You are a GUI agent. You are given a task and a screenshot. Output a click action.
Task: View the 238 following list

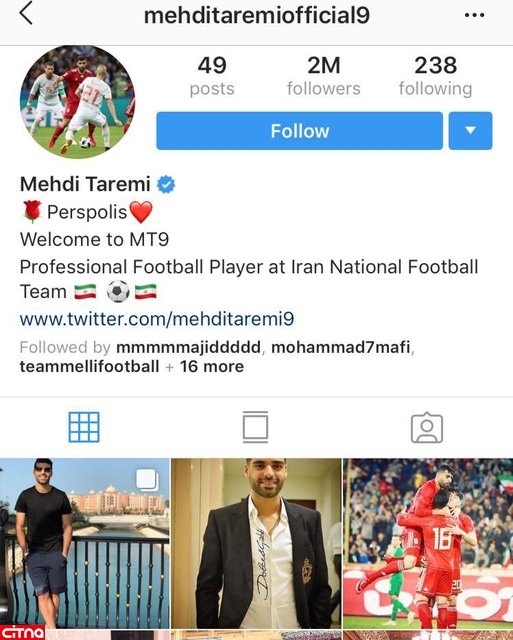(x=435, y=76)
